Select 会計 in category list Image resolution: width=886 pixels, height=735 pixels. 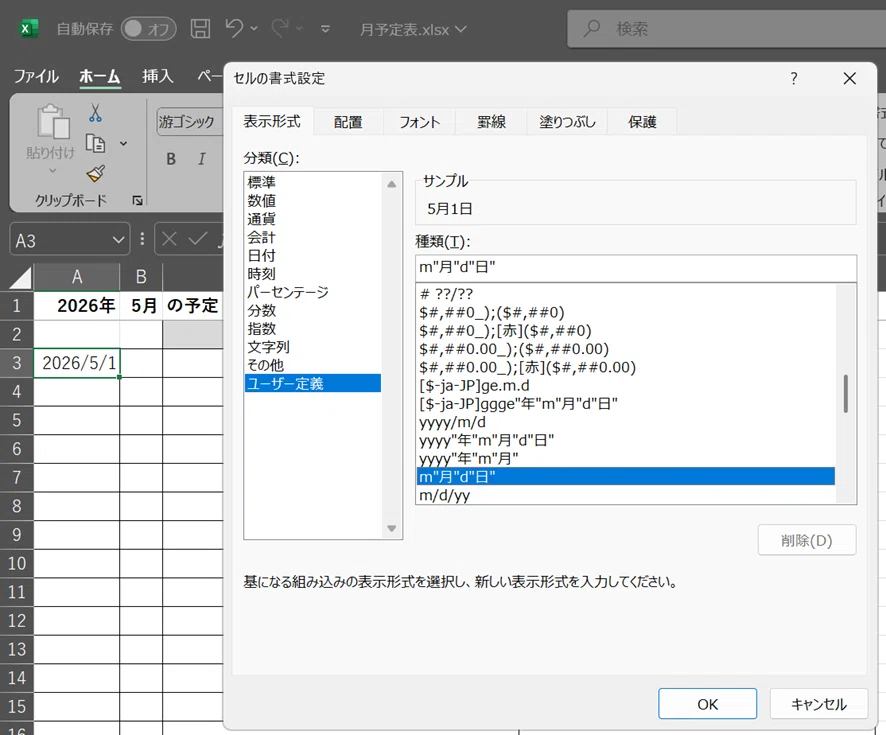tap(313, 237)
